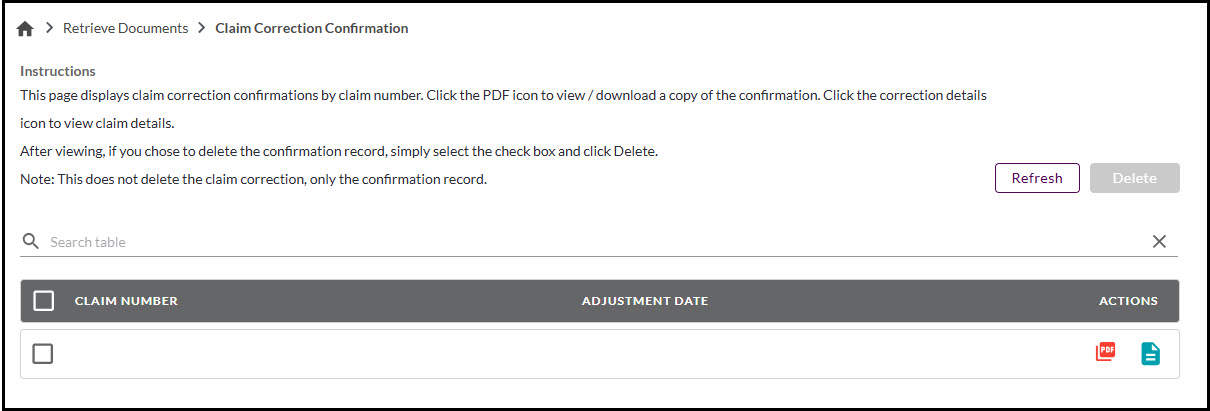This screenshot has width=1210, height=411.
Task: Click the search magnifier icon
Action: tap(31, 241)
